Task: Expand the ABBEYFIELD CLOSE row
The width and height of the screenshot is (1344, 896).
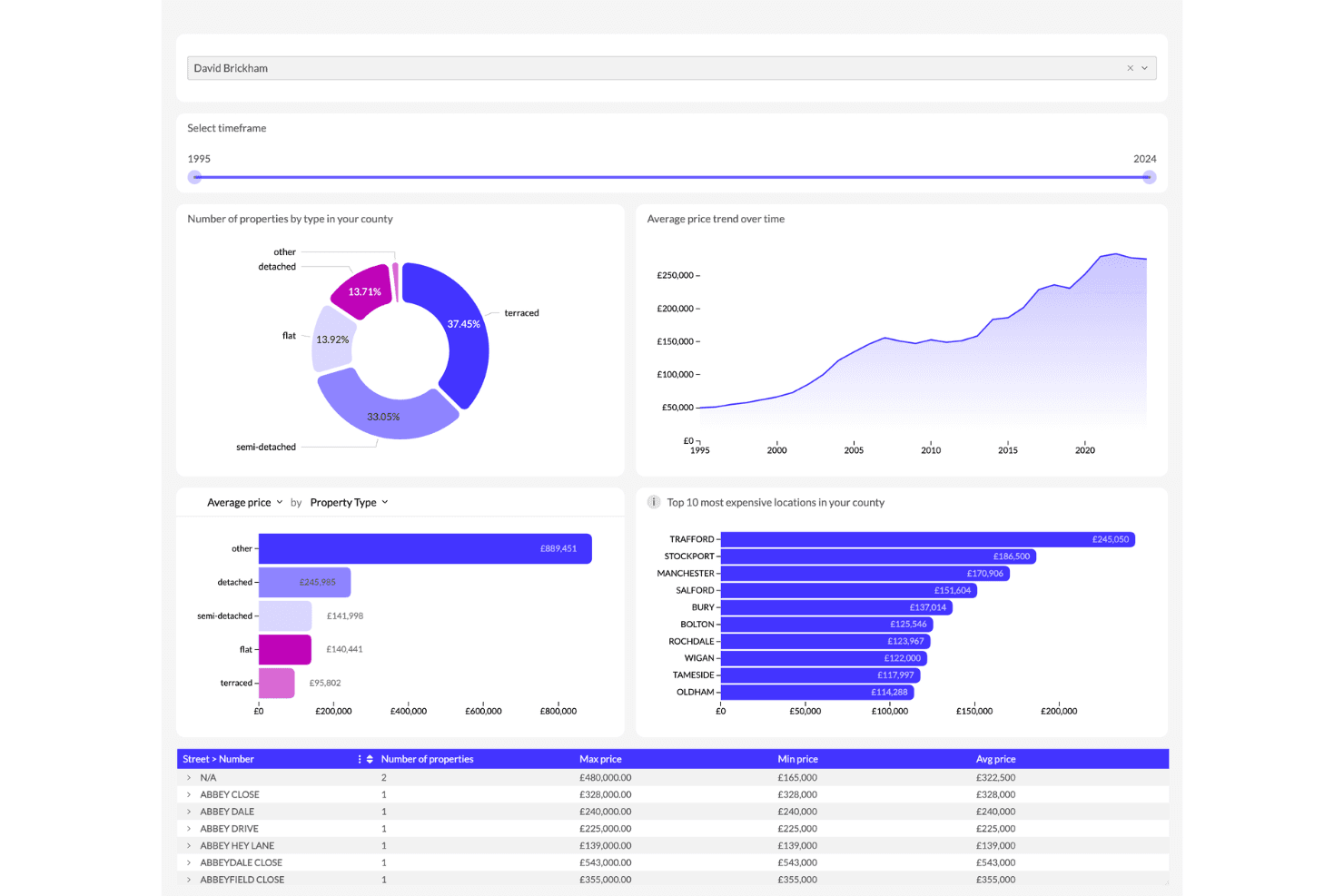Action: pos(189,880)
